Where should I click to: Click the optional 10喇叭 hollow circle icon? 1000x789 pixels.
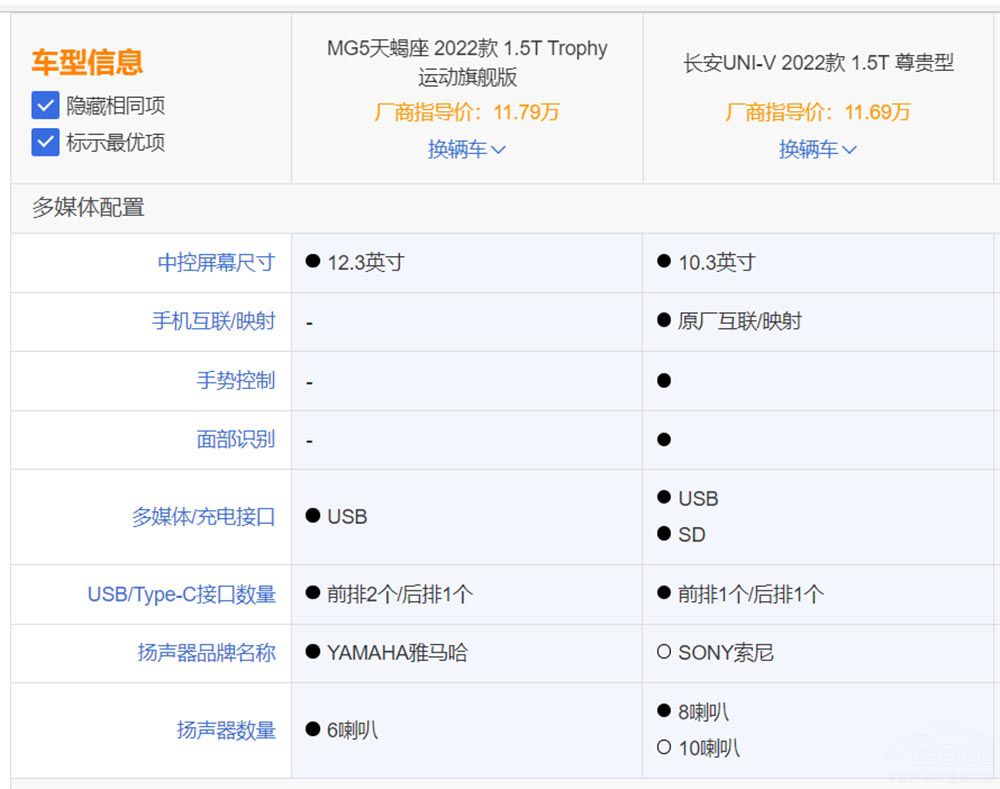point(664,748)
